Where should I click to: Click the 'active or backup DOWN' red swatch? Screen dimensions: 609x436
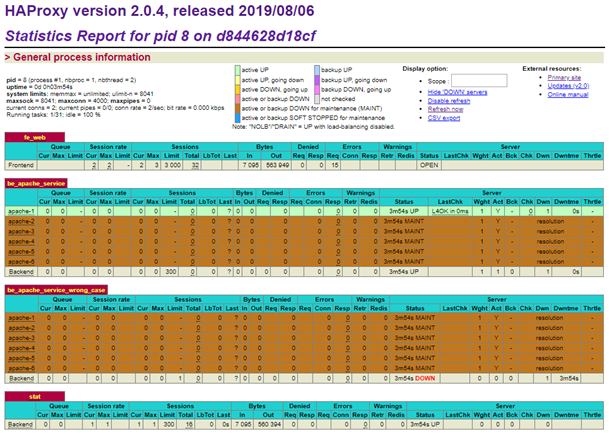click(237, 99)
